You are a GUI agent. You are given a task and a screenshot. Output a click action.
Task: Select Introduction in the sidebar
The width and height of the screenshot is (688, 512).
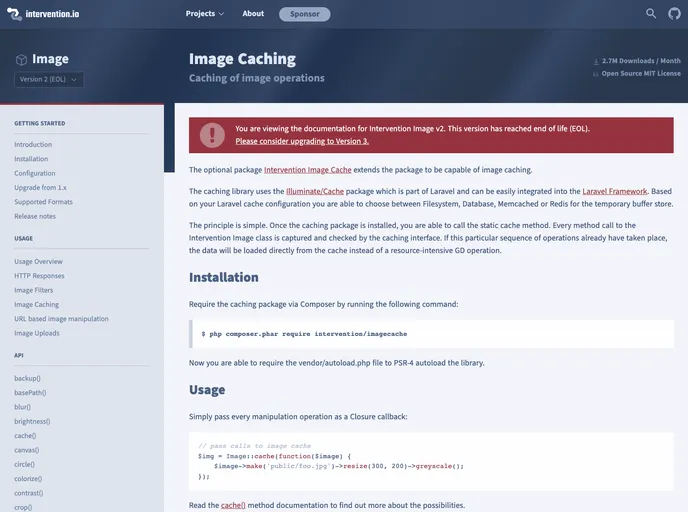tap(33, 144)
